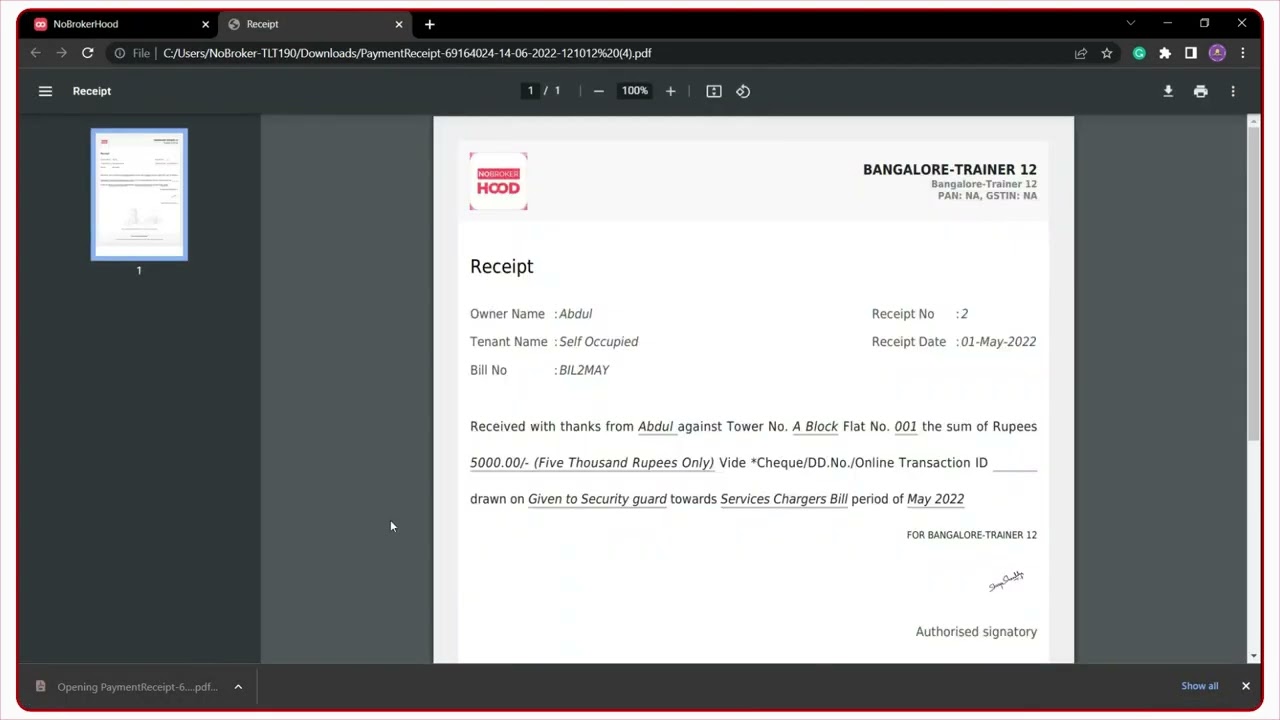Click the NoBrokerHood logo in receipt
The width and height of the screenshot is (1280, 720).
pos(498,181)
